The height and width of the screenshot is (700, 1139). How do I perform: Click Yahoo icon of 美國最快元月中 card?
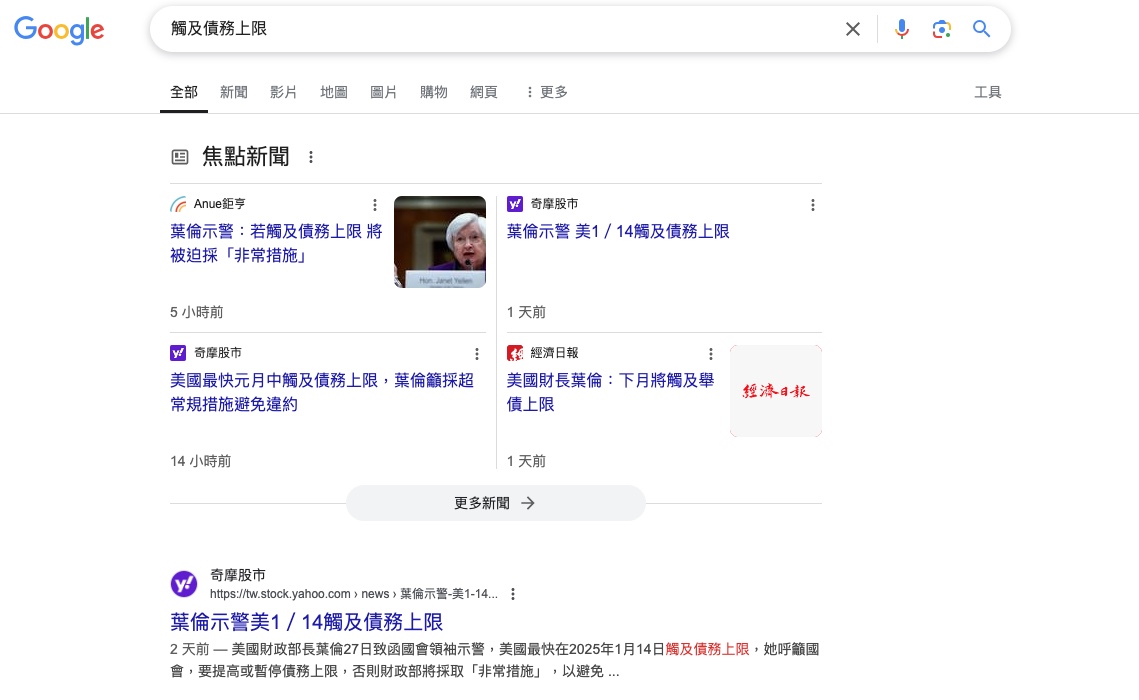coord(178,353)
